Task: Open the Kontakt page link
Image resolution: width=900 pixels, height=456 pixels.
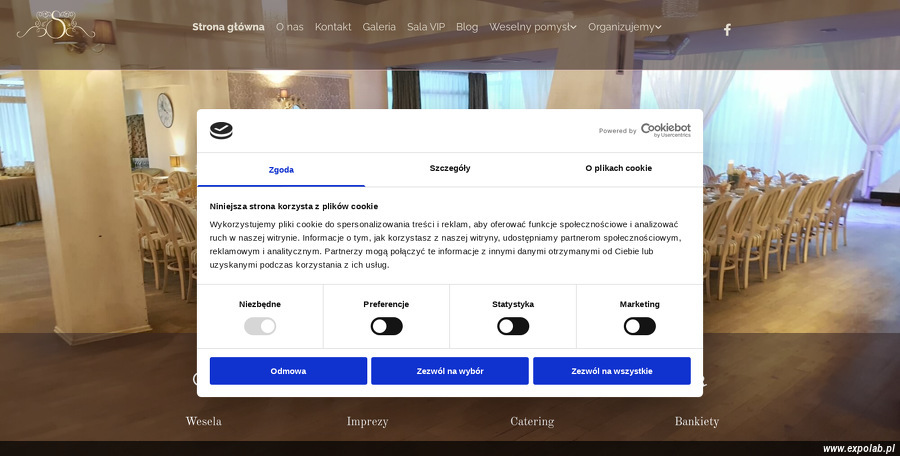Action: [x=333, y=27]
